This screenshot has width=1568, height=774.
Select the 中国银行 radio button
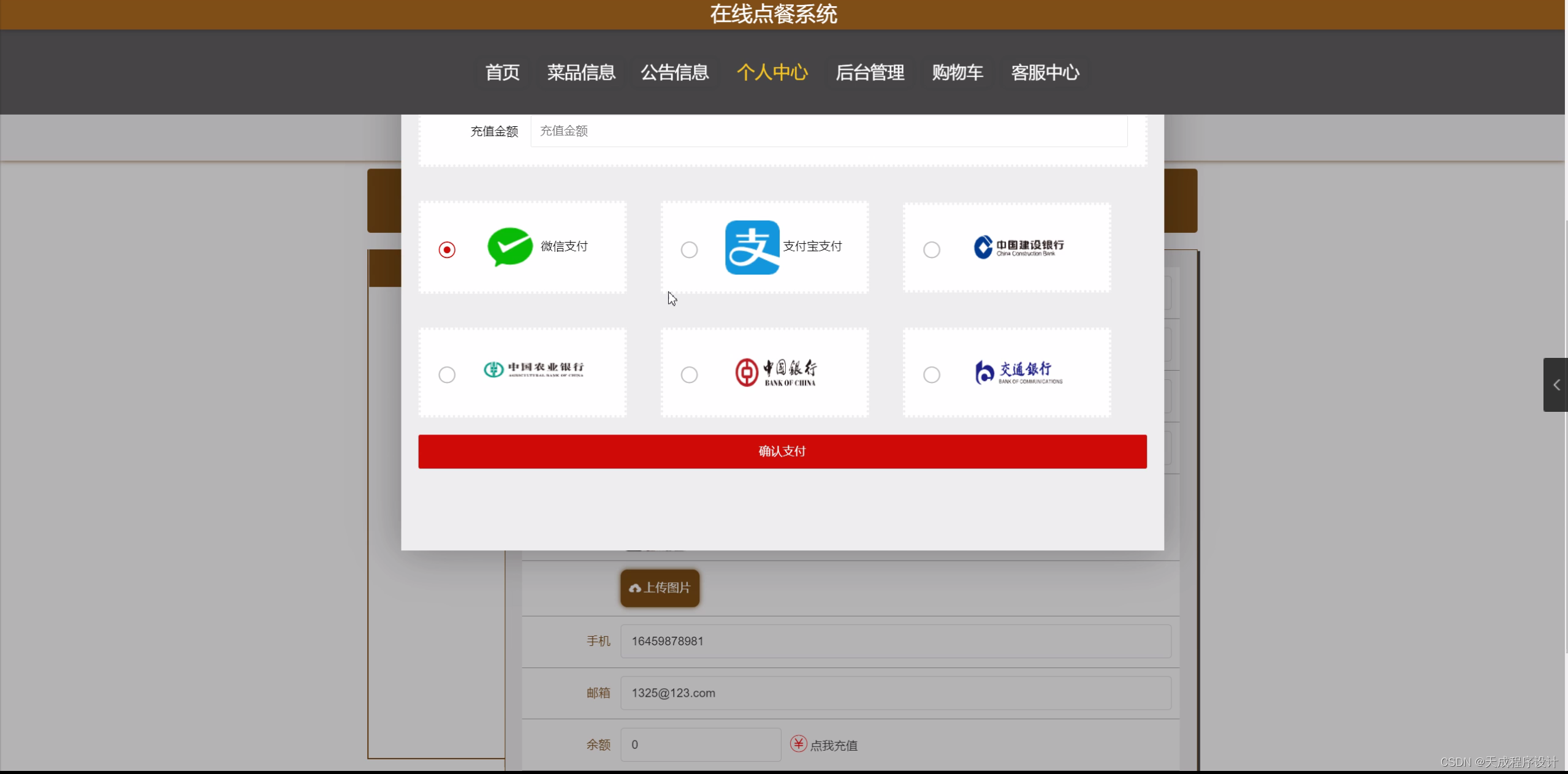[x=689, y=374]
